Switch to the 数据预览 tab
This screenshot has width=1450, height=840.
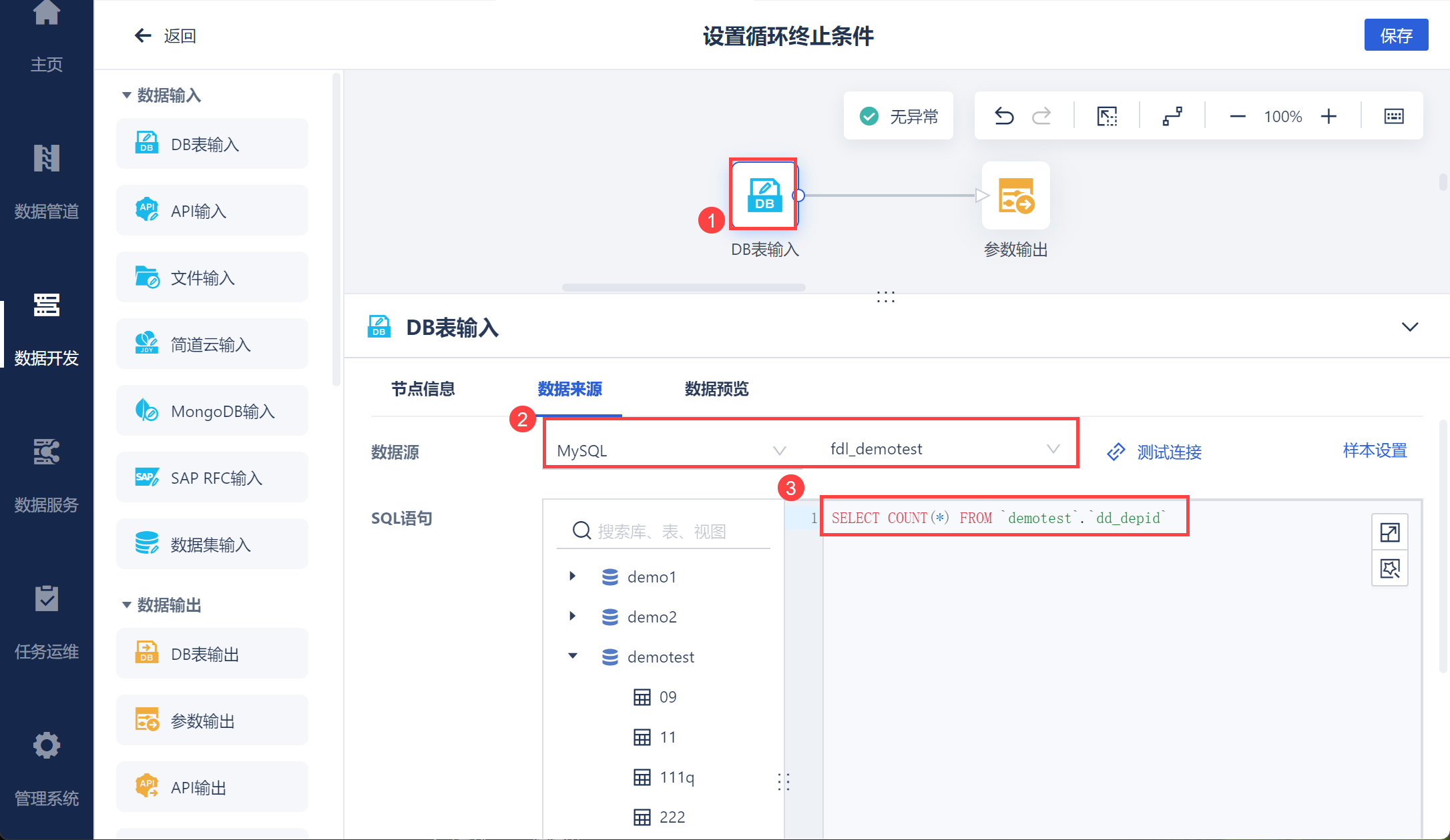click(x=716, y=389)
